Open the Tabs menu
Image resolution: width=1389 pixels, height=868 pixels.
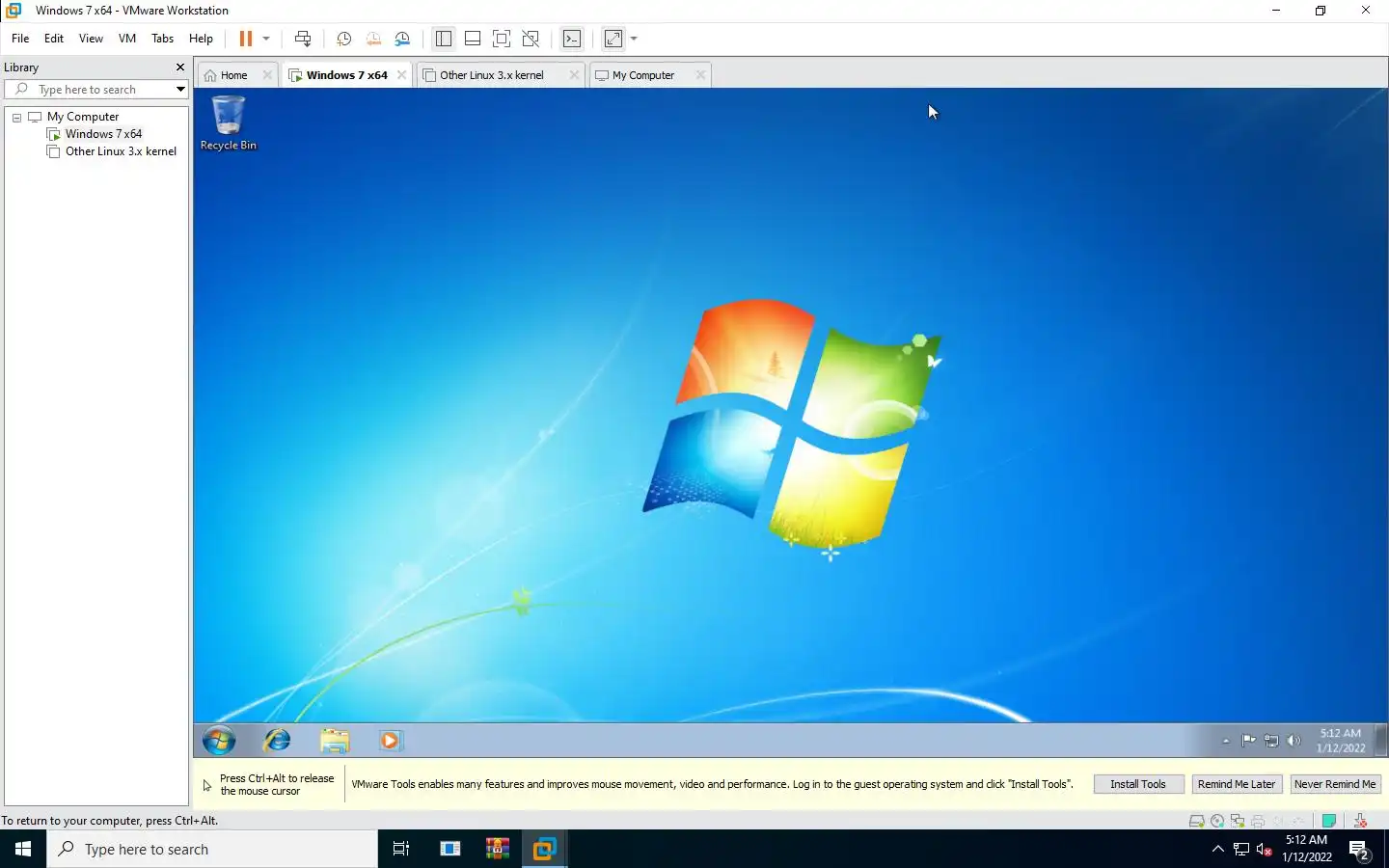pos(163,39)
